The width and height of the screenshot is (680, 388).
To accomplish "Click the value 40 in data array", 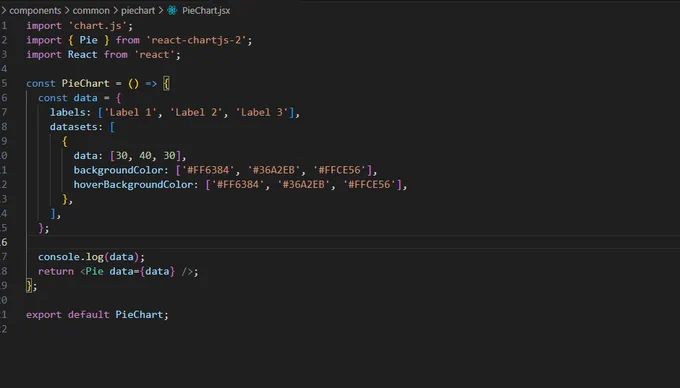I will (145, 156).
